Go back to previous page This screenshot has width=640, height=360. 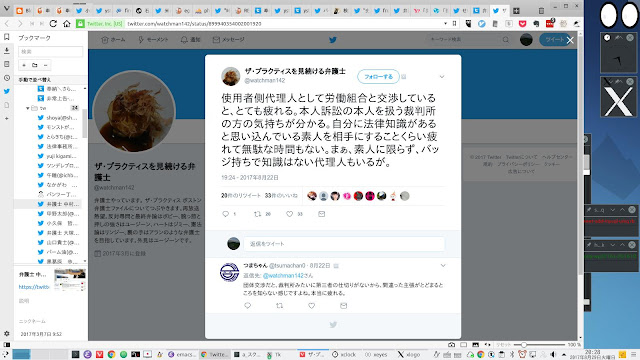tap(7, 24)
